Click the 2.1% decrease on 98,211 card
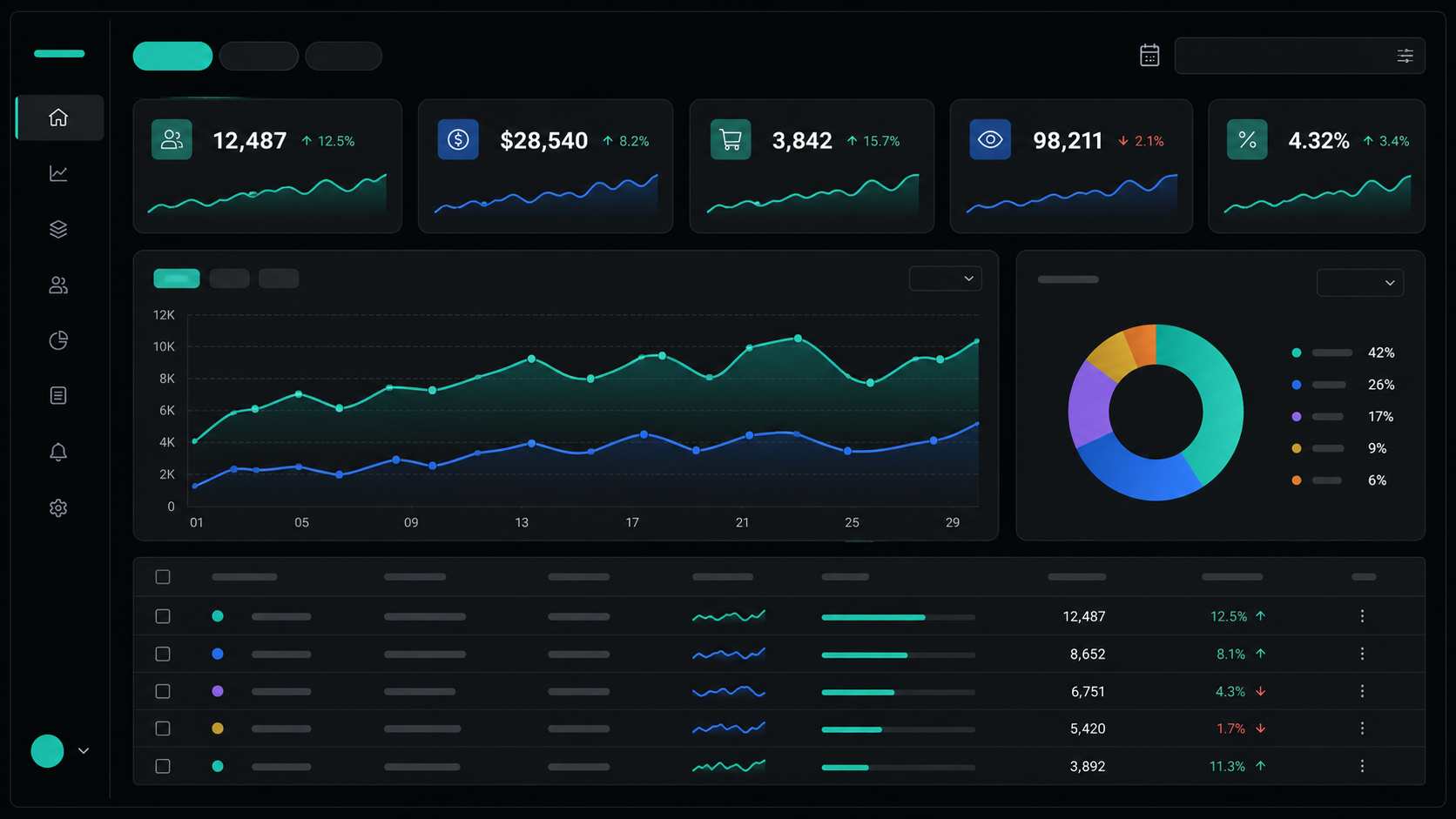This screenshot has height=819, width=1456. (1141, 141)
